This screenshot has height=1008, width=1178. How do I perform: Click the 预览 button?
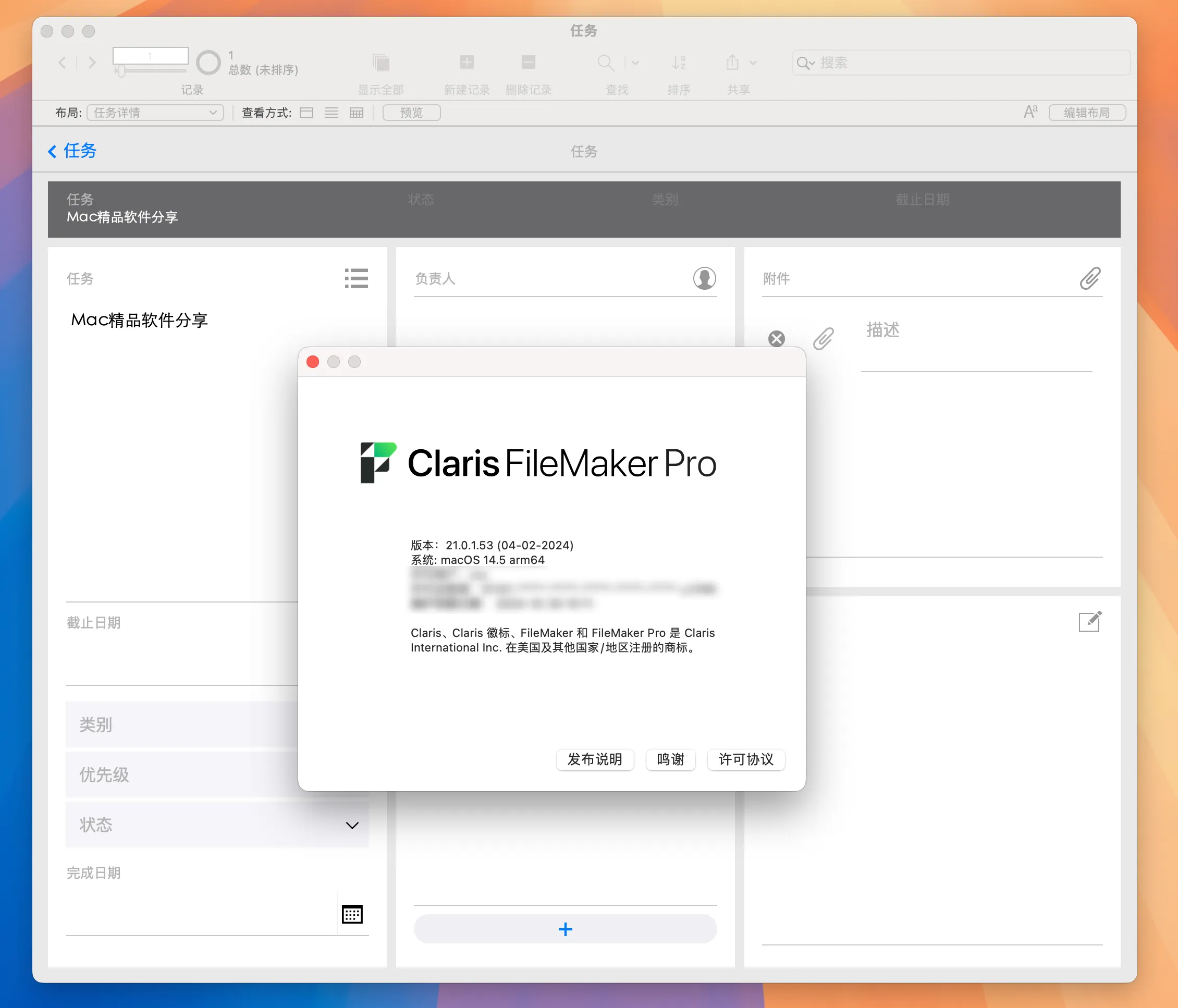[x=412, y=113]
